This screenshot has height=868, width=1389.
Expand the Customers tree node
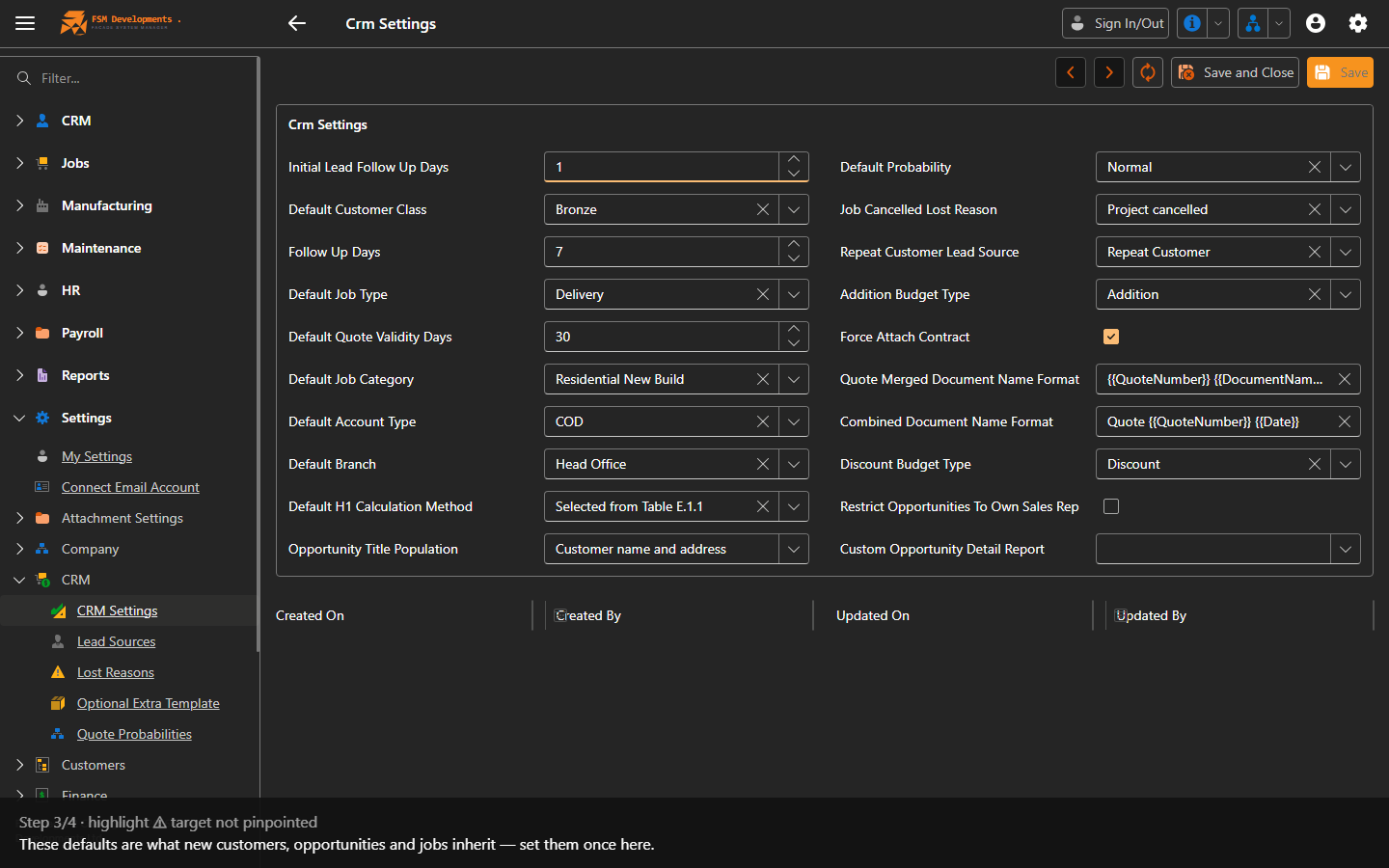pyautogui.click(x=20, y=765)
